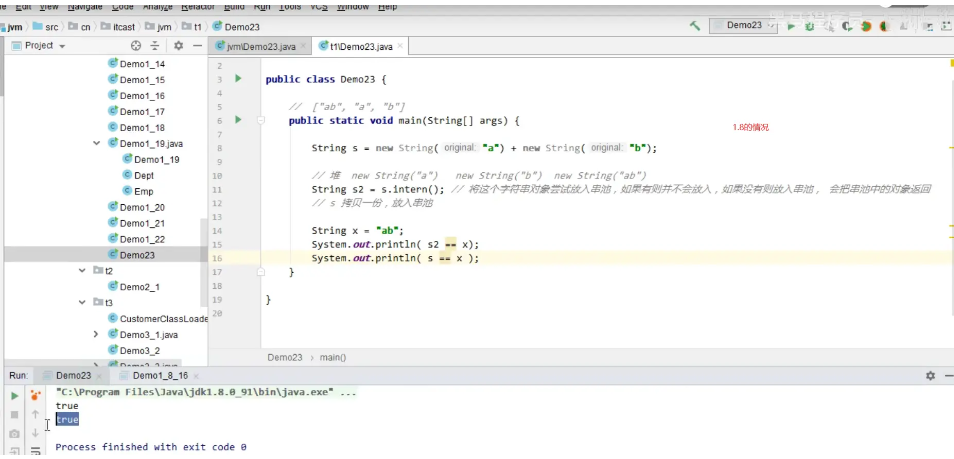
Task: Locate current file with crosshair icon
Action: 136,46
